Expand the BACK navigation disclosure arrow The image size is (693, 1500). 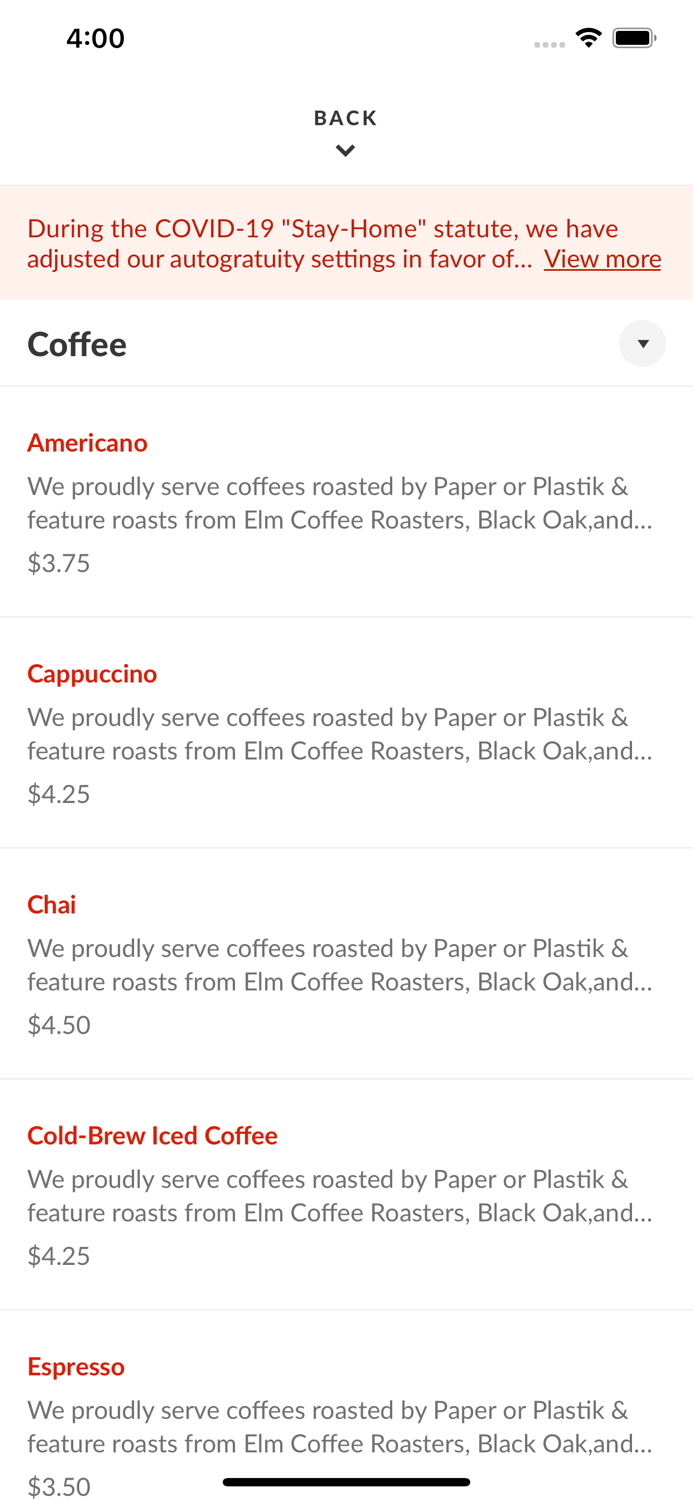pos(346,149)
